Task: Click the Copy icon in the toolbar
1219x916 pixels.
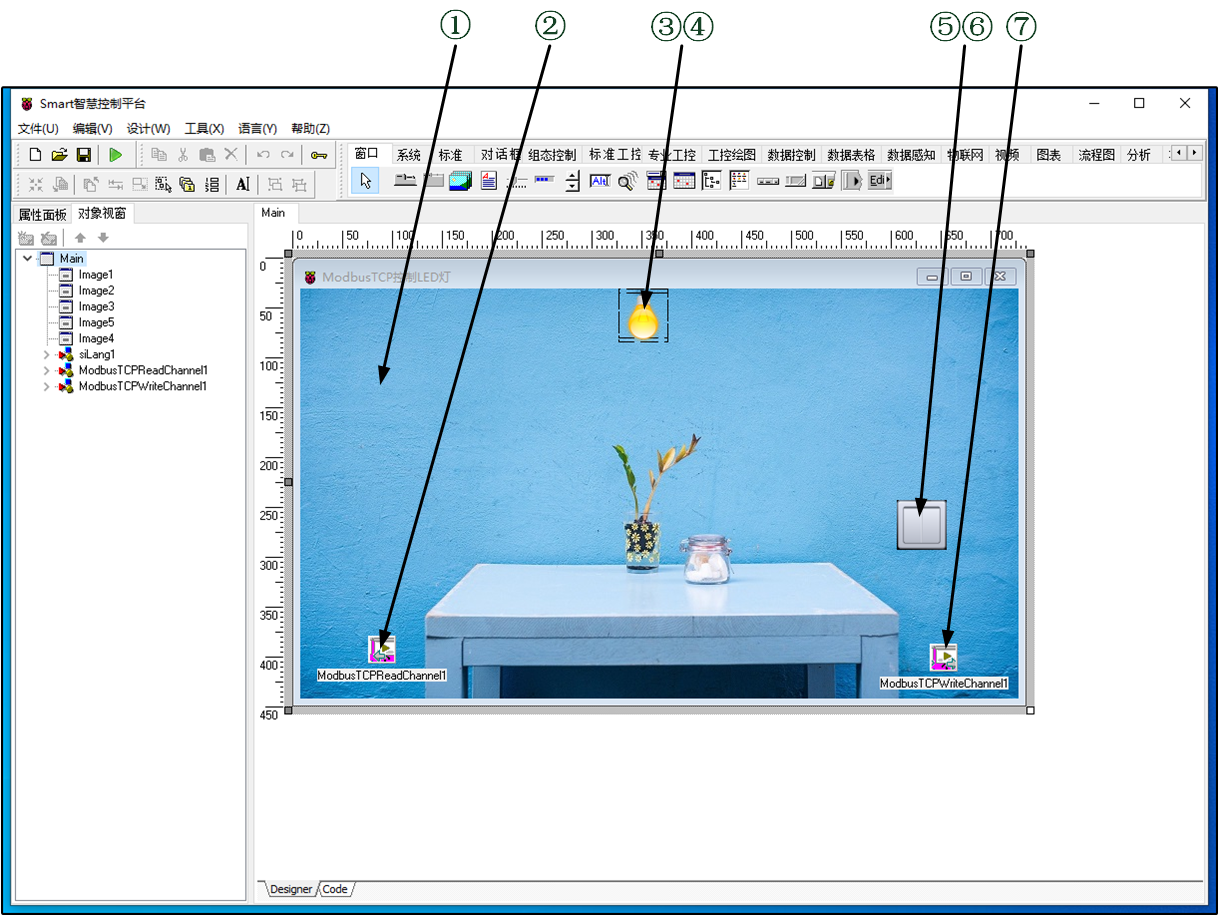Action: click(x=159, y=155)
